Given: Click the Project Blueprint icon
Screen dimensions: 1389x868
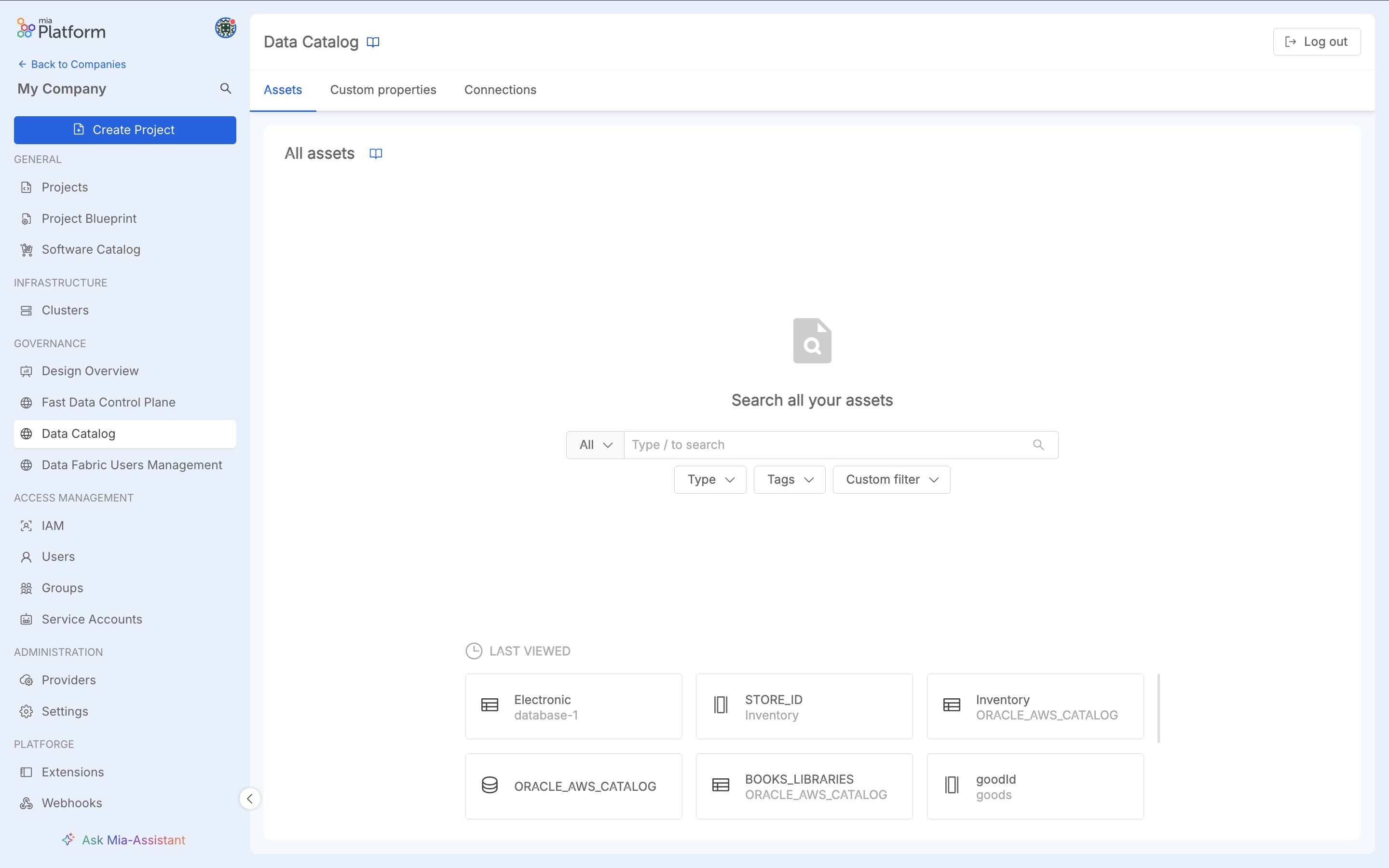Looking at the screenshot, I should pos(27,218).
